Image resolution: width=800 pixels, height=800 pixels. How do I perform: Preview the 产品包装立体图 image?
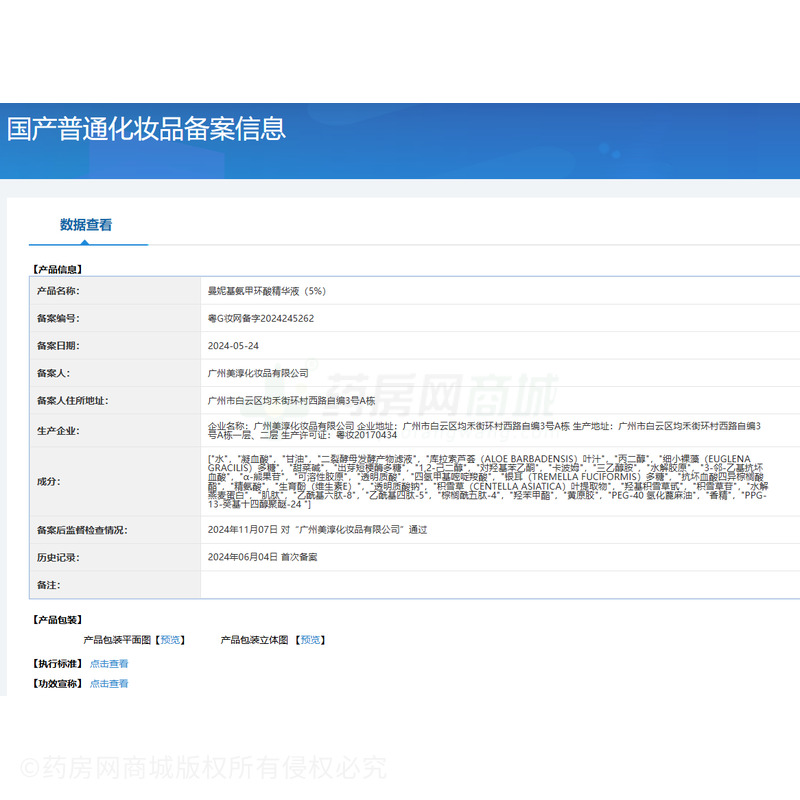310,640
